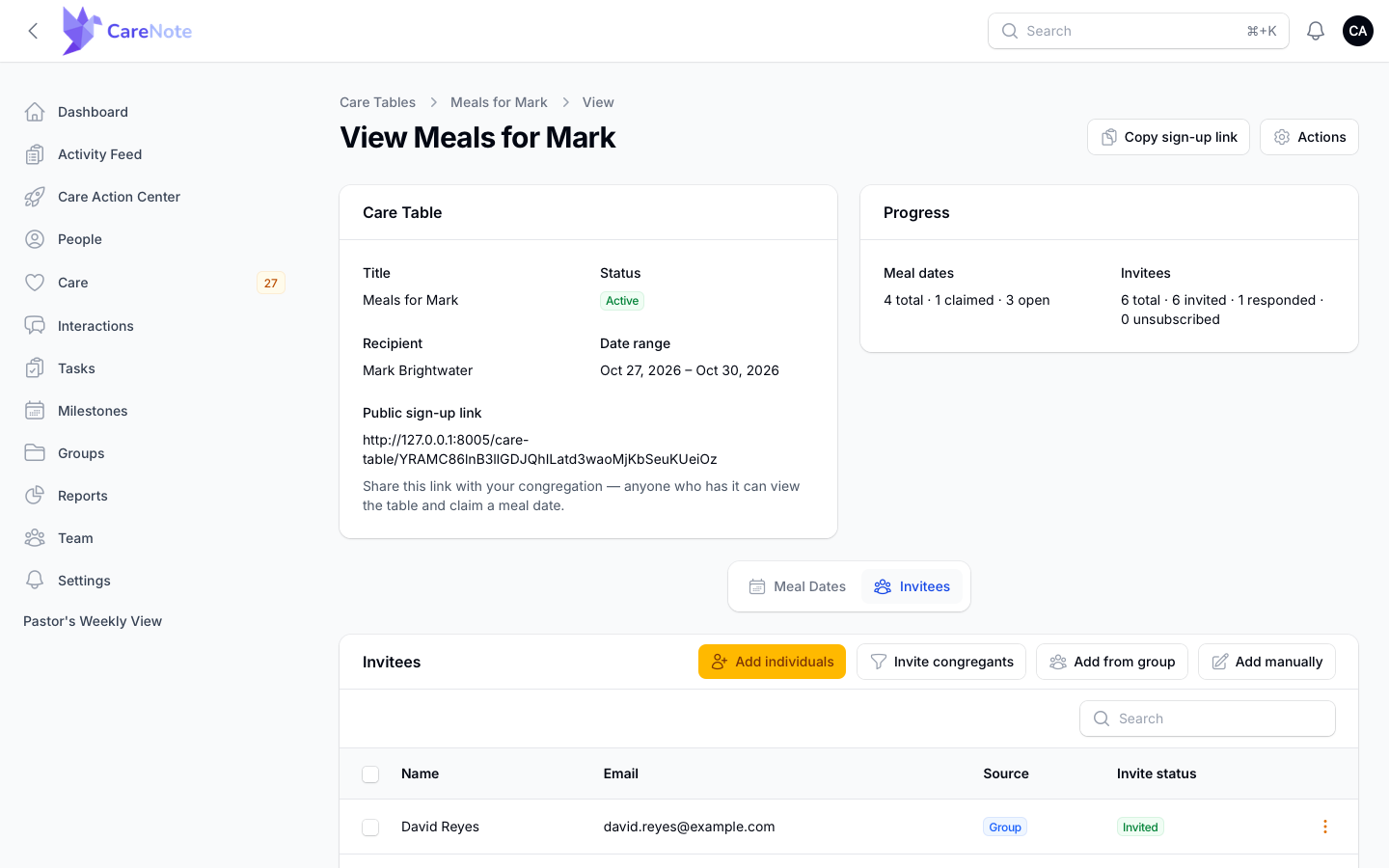Focus the top Search field
This screenshot has height=868, width=1389.
coord(1138,31)
